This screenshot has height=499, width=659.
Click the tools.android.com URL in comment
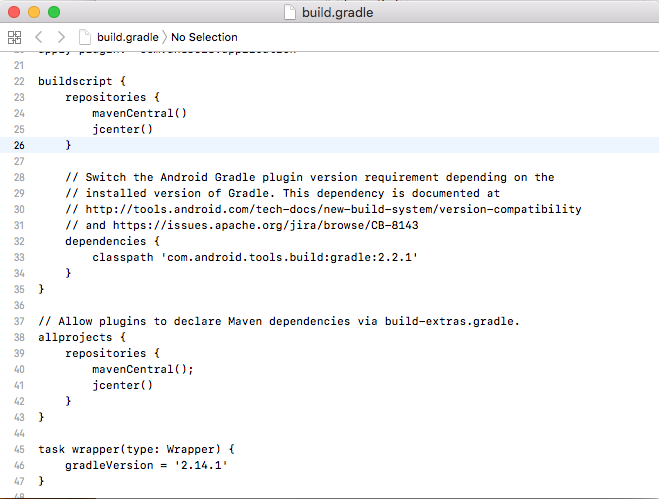[x=332, y=209]
